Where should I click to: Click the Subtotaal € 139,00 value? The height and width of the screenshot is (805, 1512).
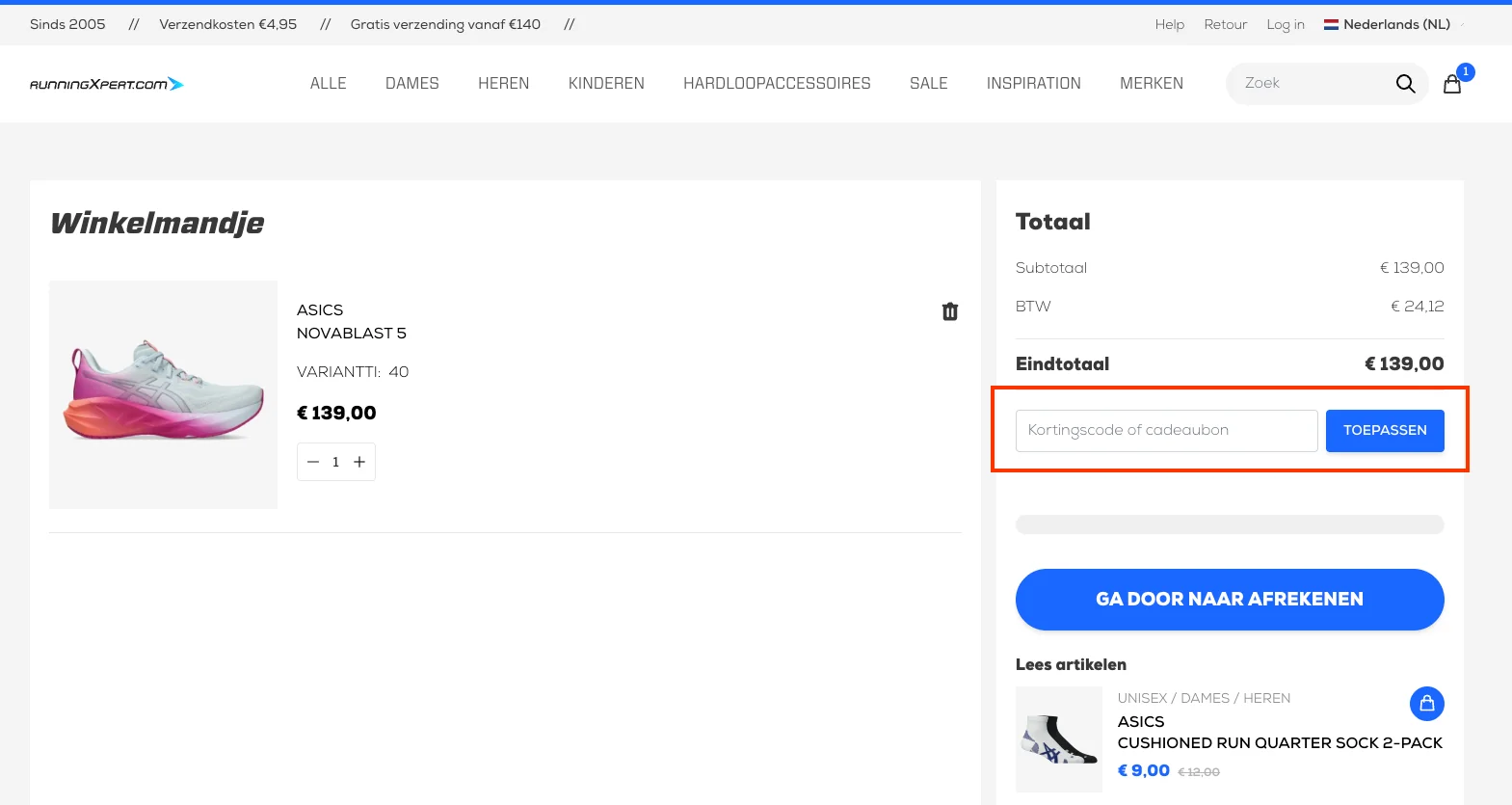click(1412, 268)
